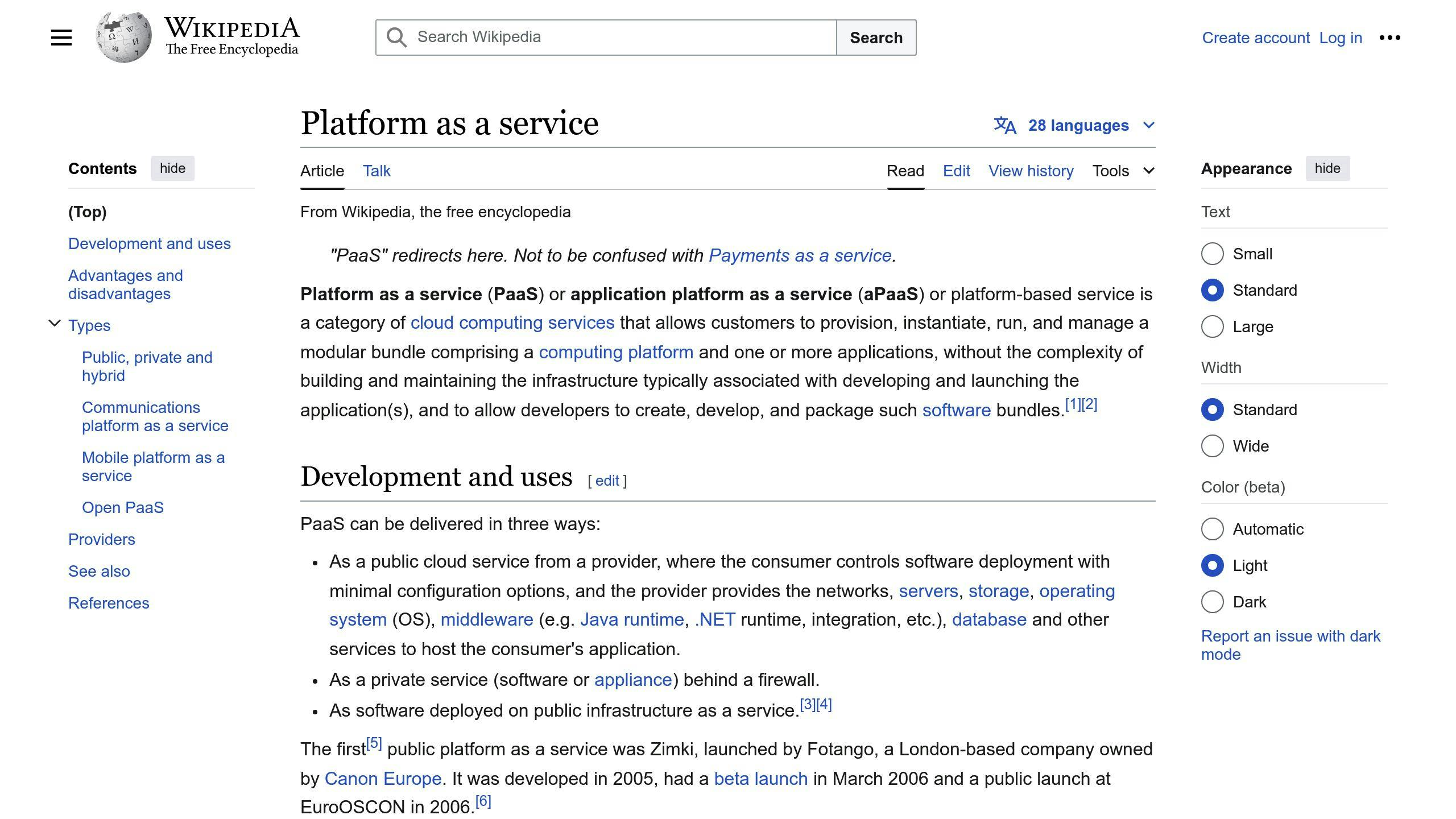
Task: Open the Canon Europe link
Action: click(x=383, y=779)
